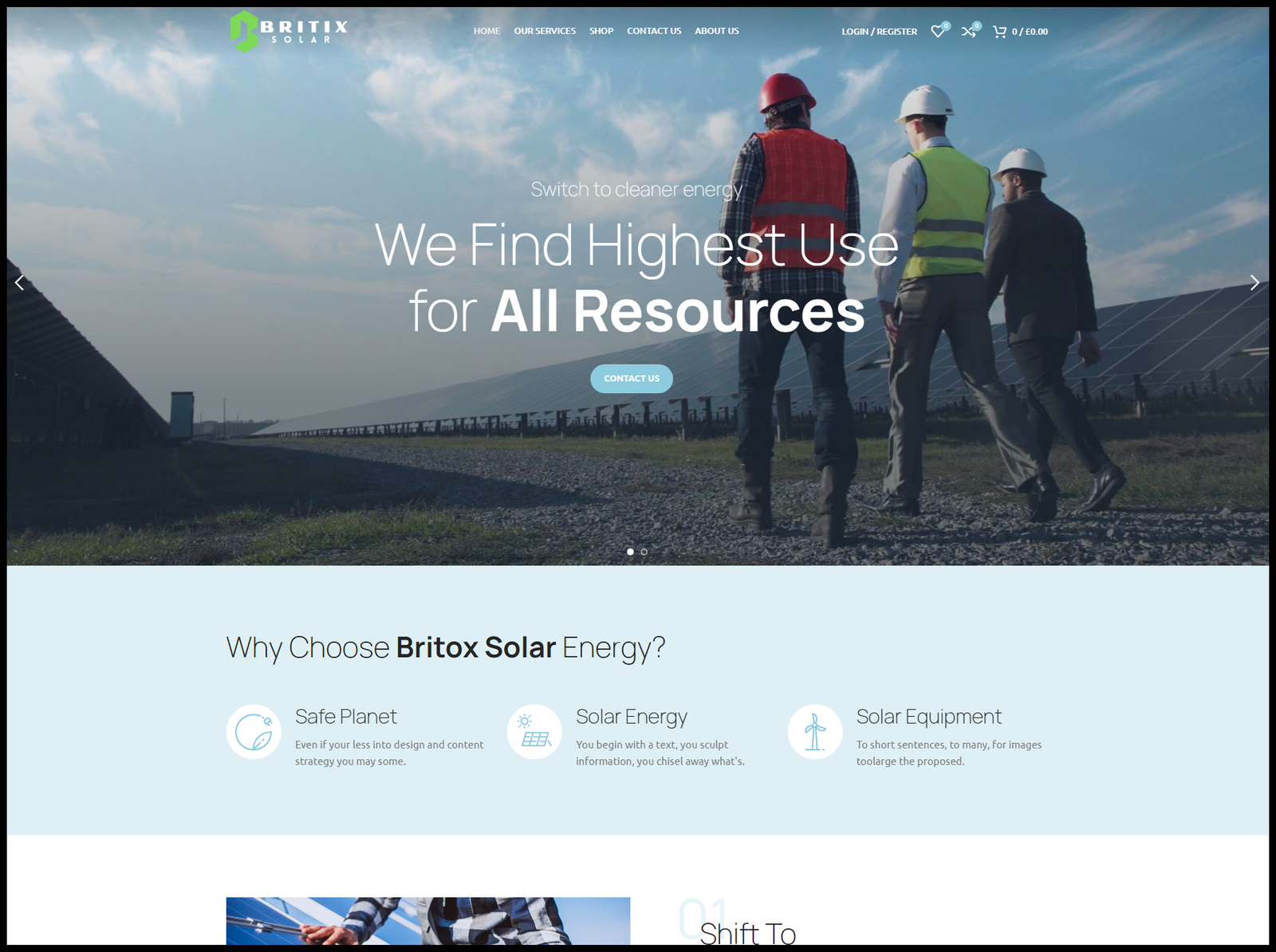Open the wishlist heart icon
This screenshot has height=952, width=1276.
coord(939,31)
